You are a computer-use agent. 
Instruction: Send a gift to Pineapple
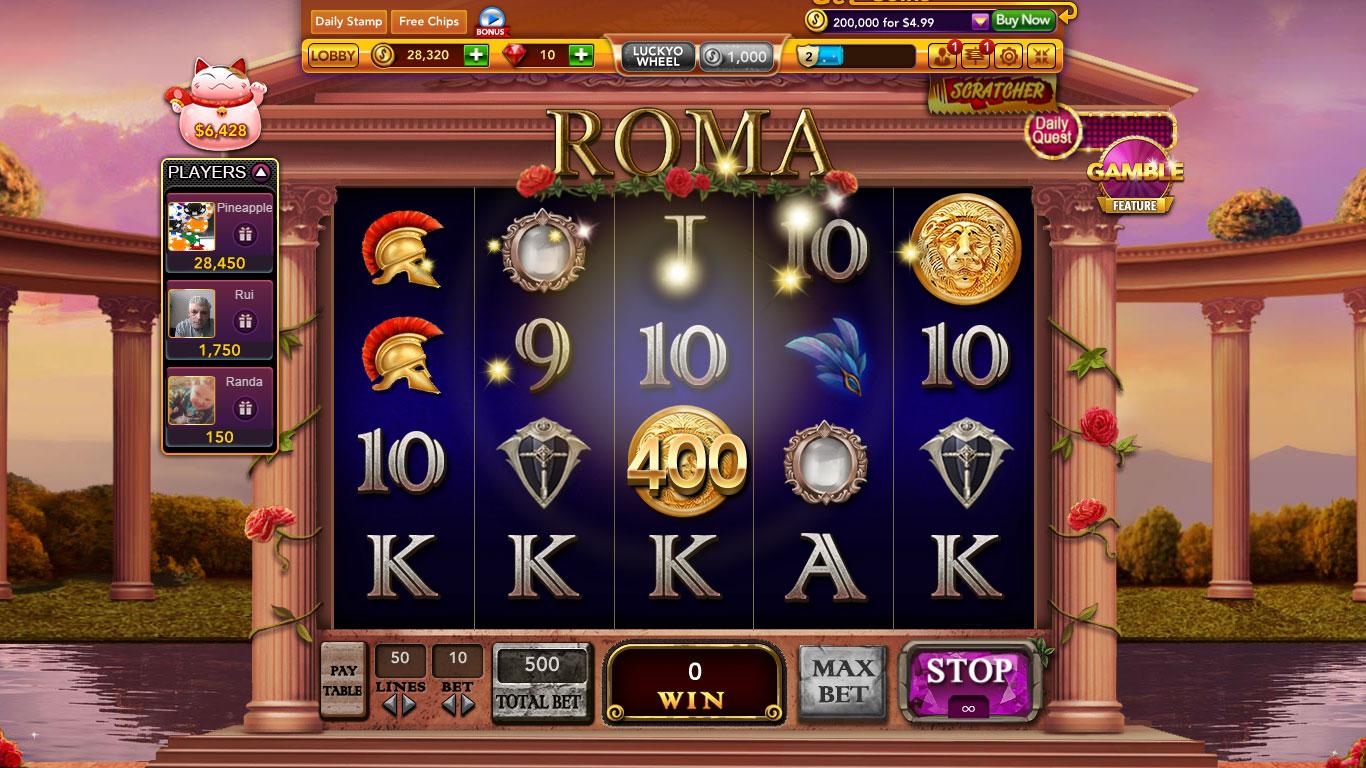pyautogui.click(x=244, y=235)
